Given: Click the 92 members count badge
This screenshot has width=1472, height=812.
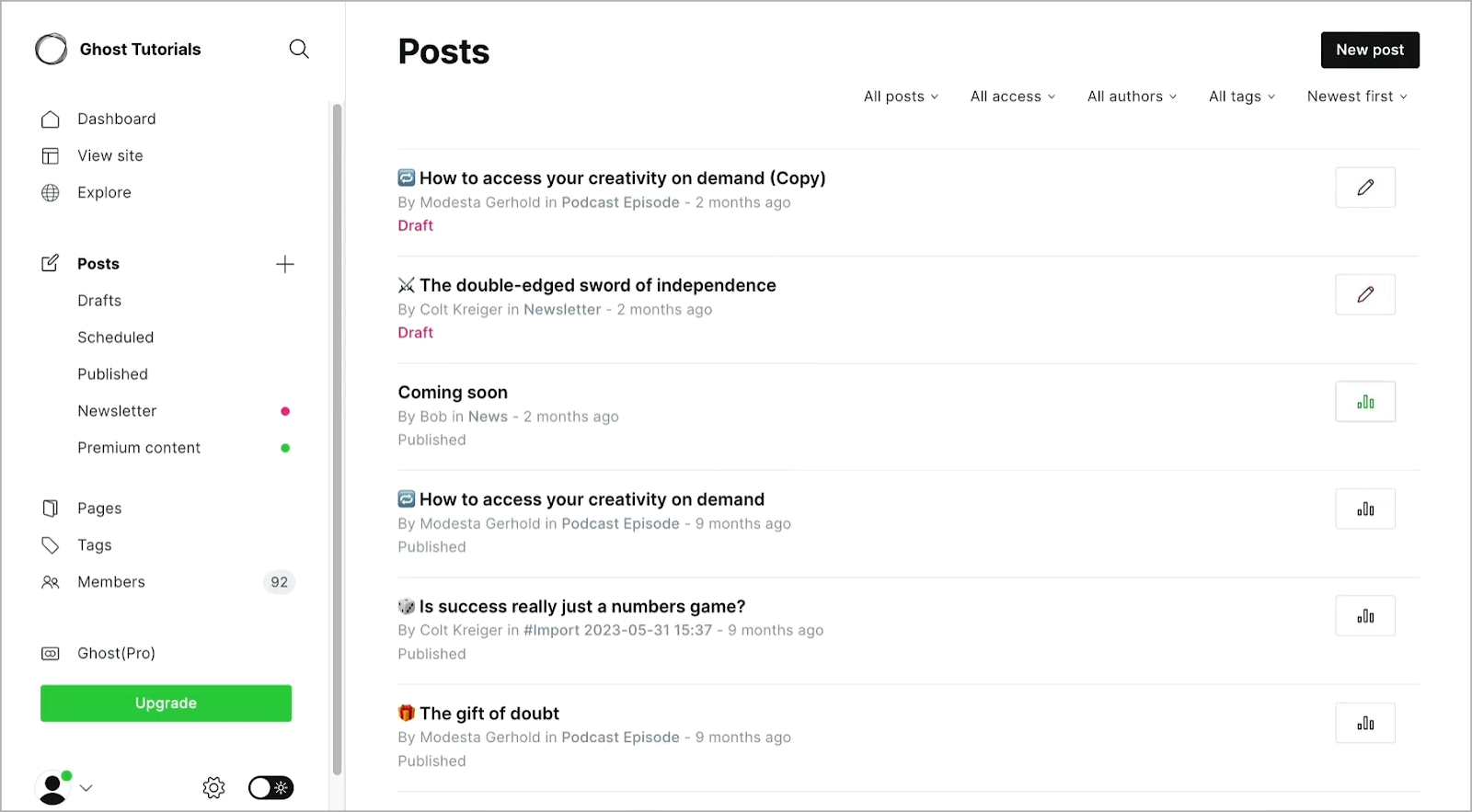Looking at the screenshot, I should (x=280, y=582).
